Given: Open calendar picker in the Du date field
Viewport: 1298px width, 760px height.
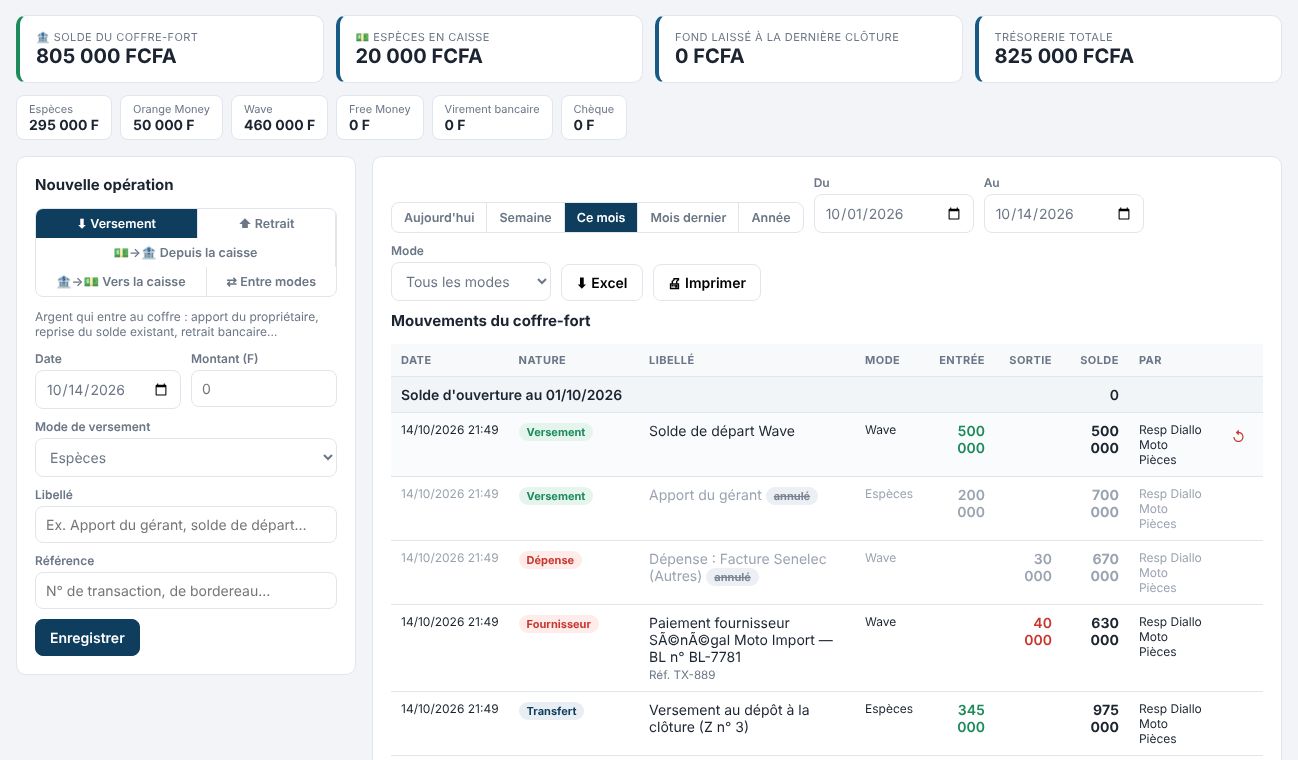Looking at the screenshot, I should pos(953,214).
